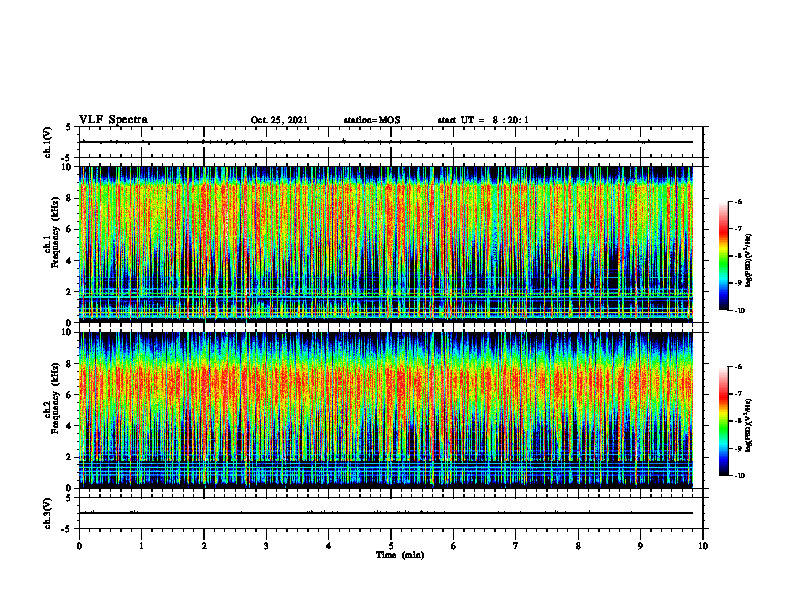This screenshot has width=792, height=612.
Task: Click time axis tick label "6"
Action: (454, 546)
